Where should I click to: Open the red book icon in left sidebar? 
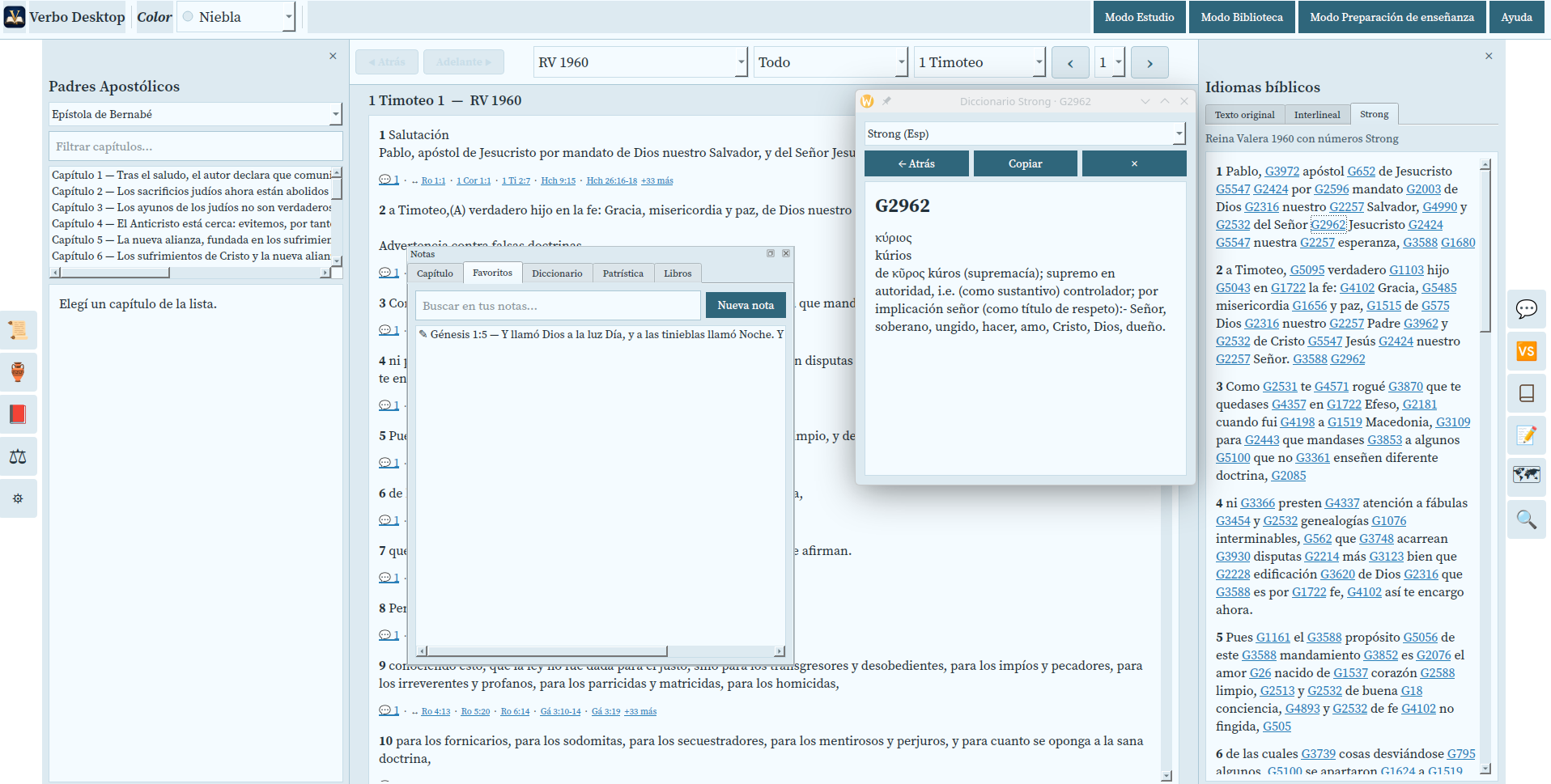pos(18,414)
